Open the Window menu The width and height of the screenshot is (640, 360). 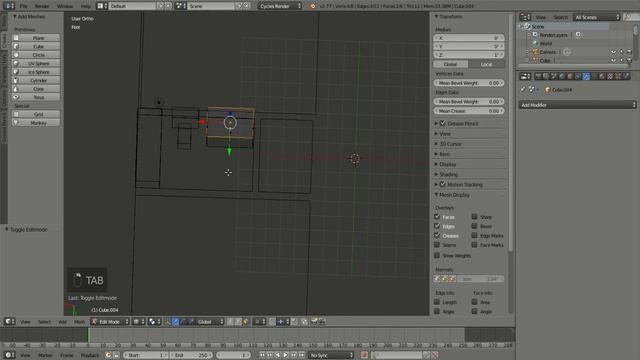(x=65, y=6)
